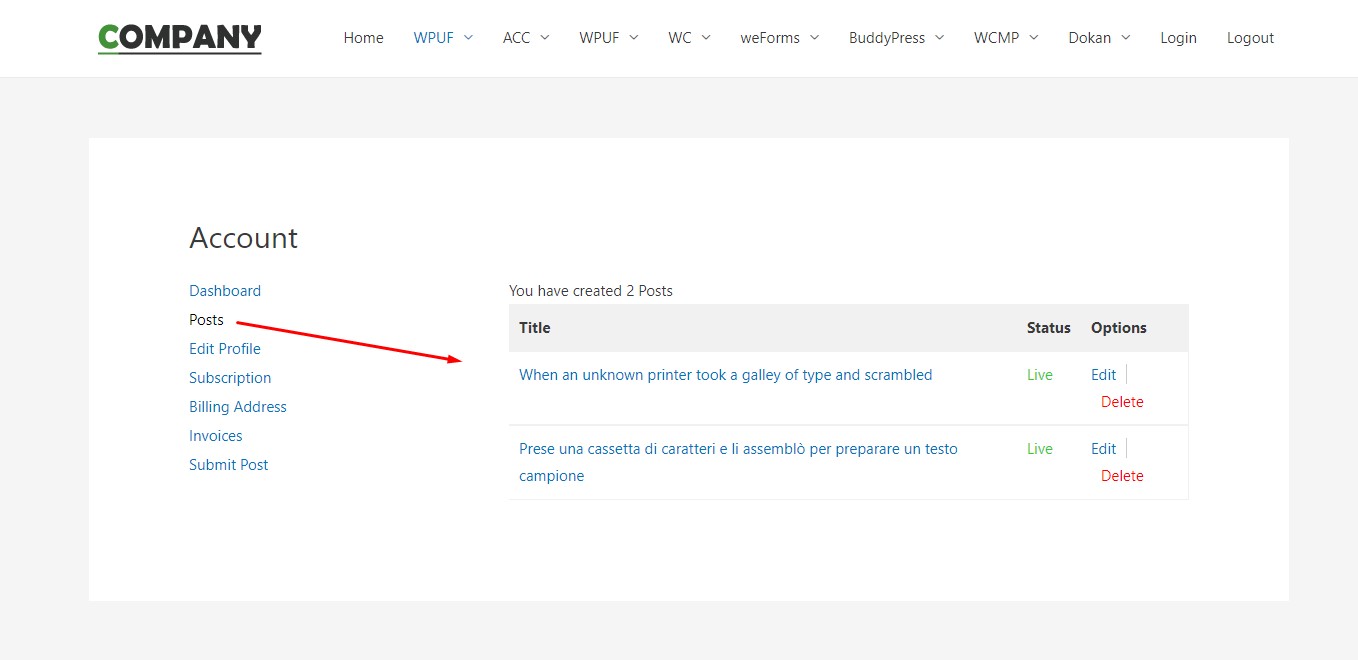The width and height of the screenshot is (1358, 660).
Task: Click Live status of 'When an unknown printer' post
Action: [1040, 375]
